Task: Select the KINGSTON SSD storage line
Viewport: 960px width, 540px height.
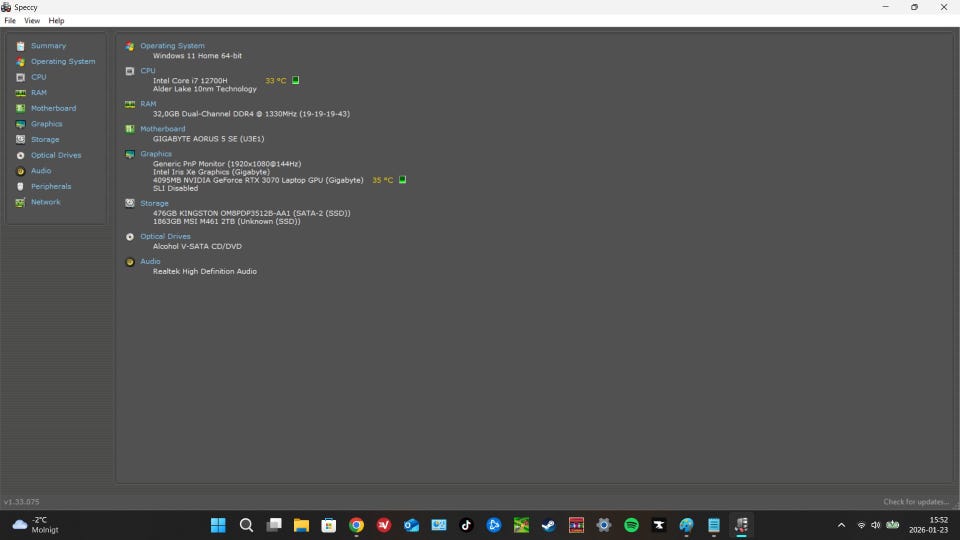Action: (x=252, y=213)
